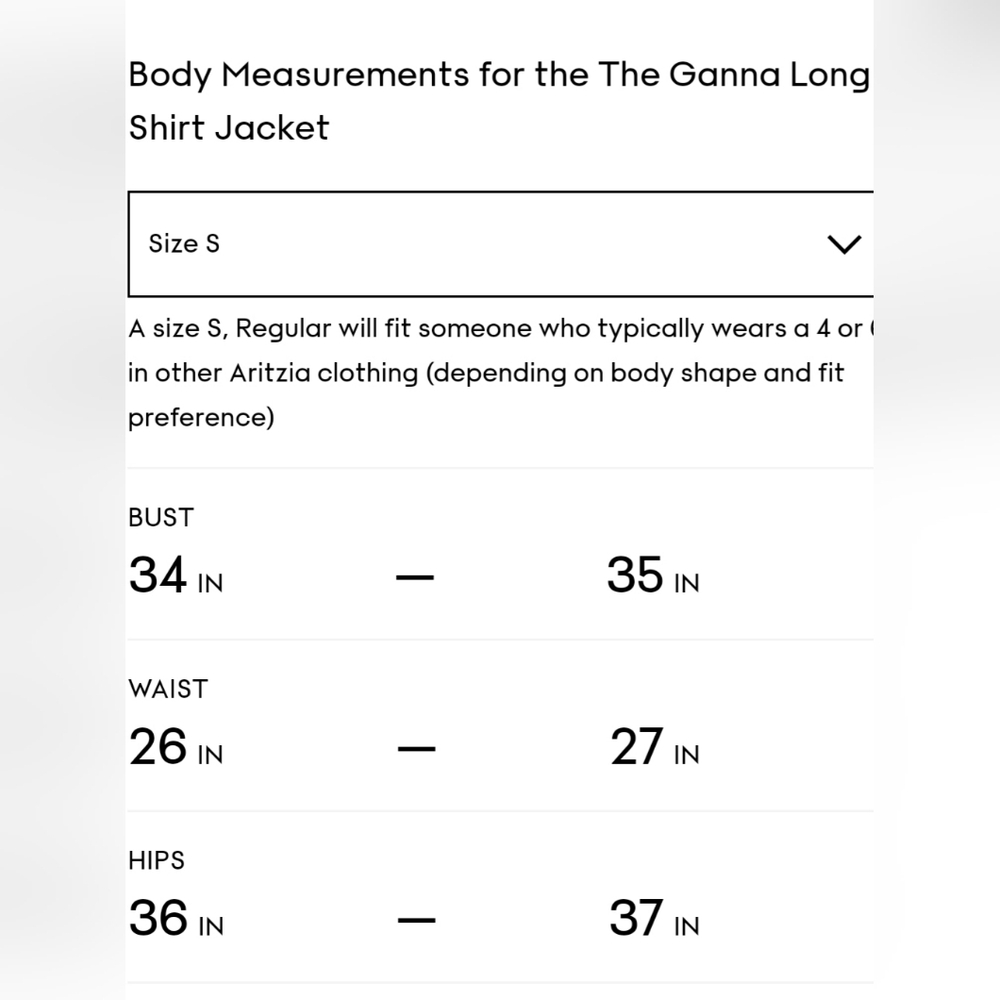Click the size S Regular fit description

tap(501, 373)
